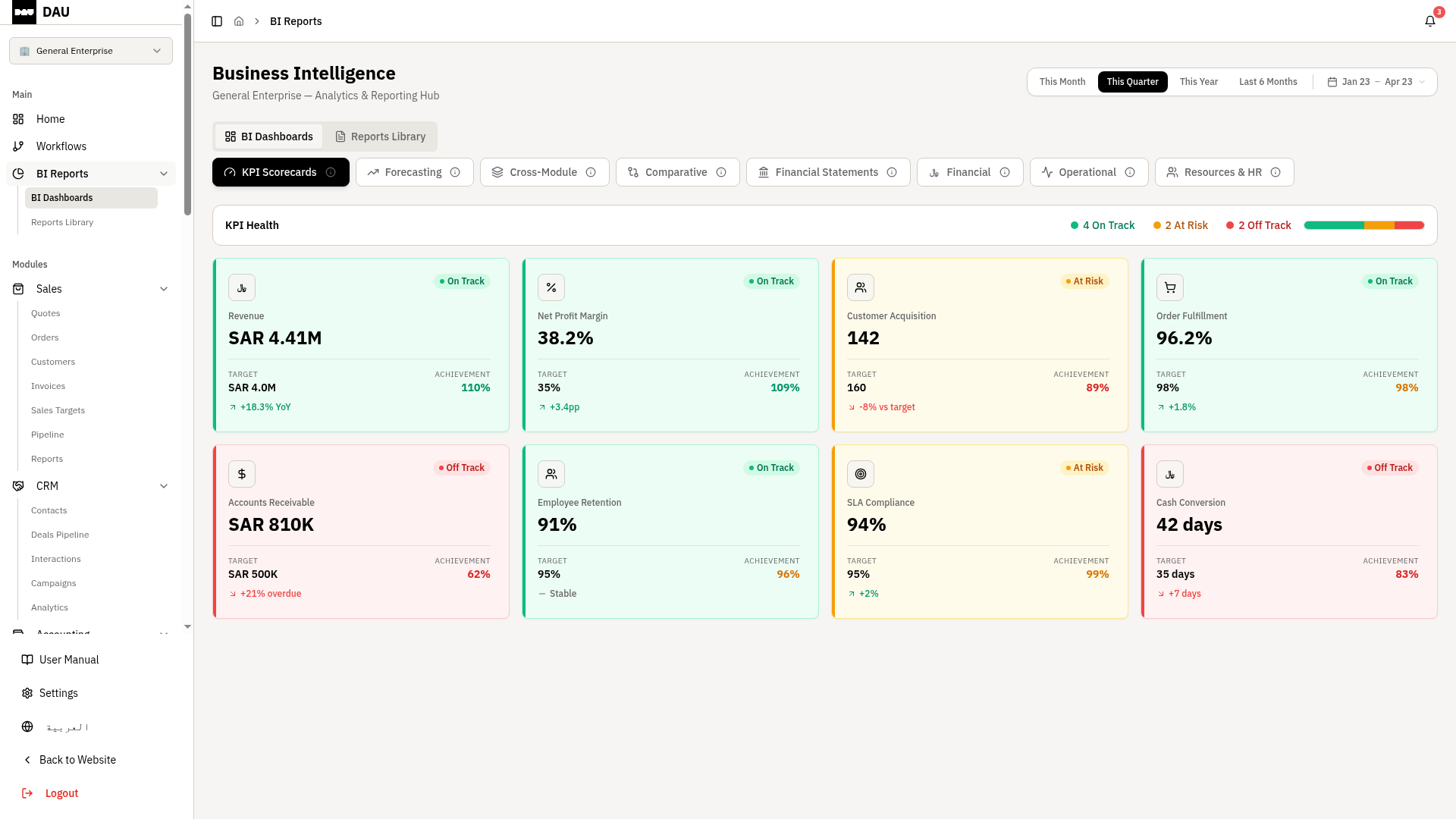Open the General Enterprise dropdown
This screenshot has width=1456, height=819.
tap(91, 51)
